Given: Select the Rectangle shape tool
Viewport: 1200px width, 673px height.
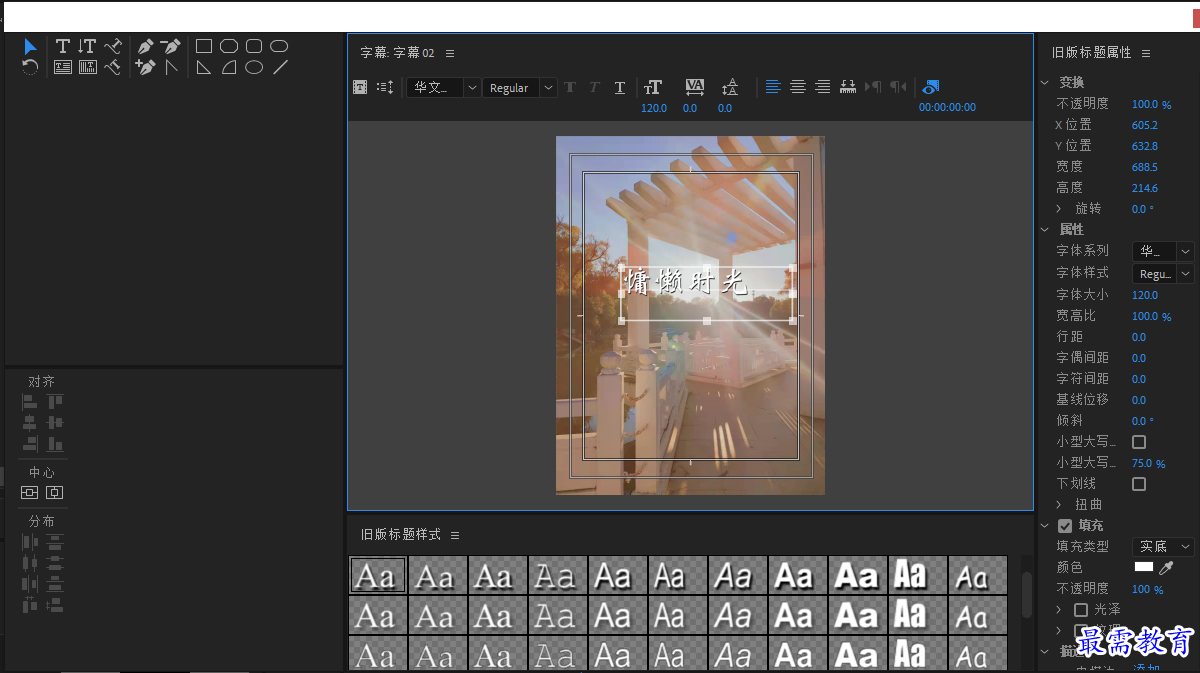Looking at the screenshot, I should tap(204, 46).
